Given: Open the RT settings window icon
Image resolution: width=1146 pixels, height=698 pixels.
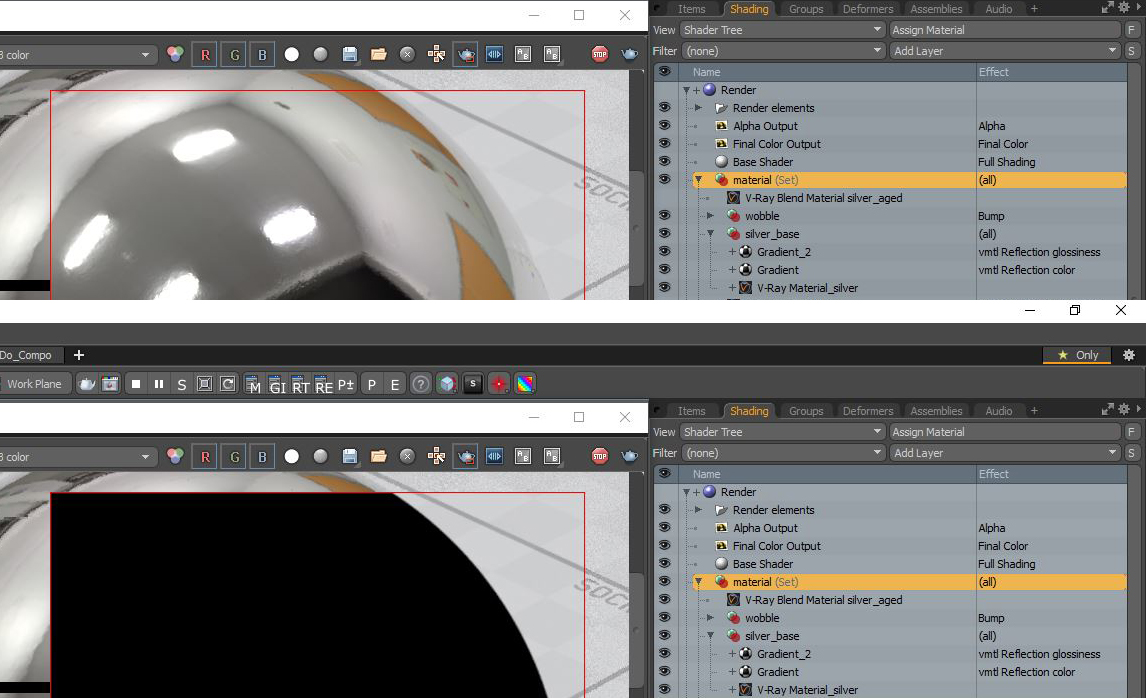Looking at the screenshot, I should click(300, 384).
